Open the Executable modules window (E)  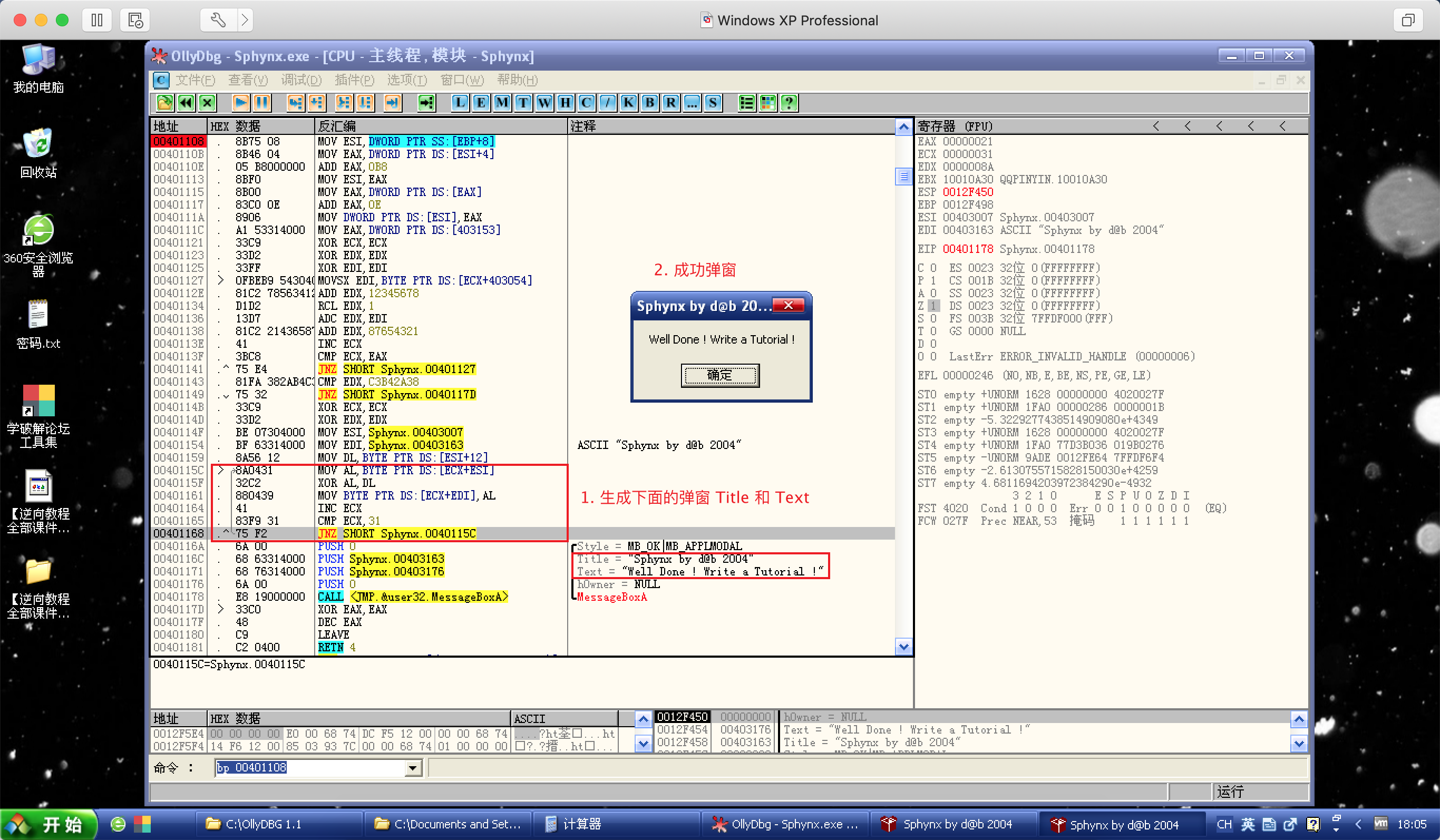(481, 103)
